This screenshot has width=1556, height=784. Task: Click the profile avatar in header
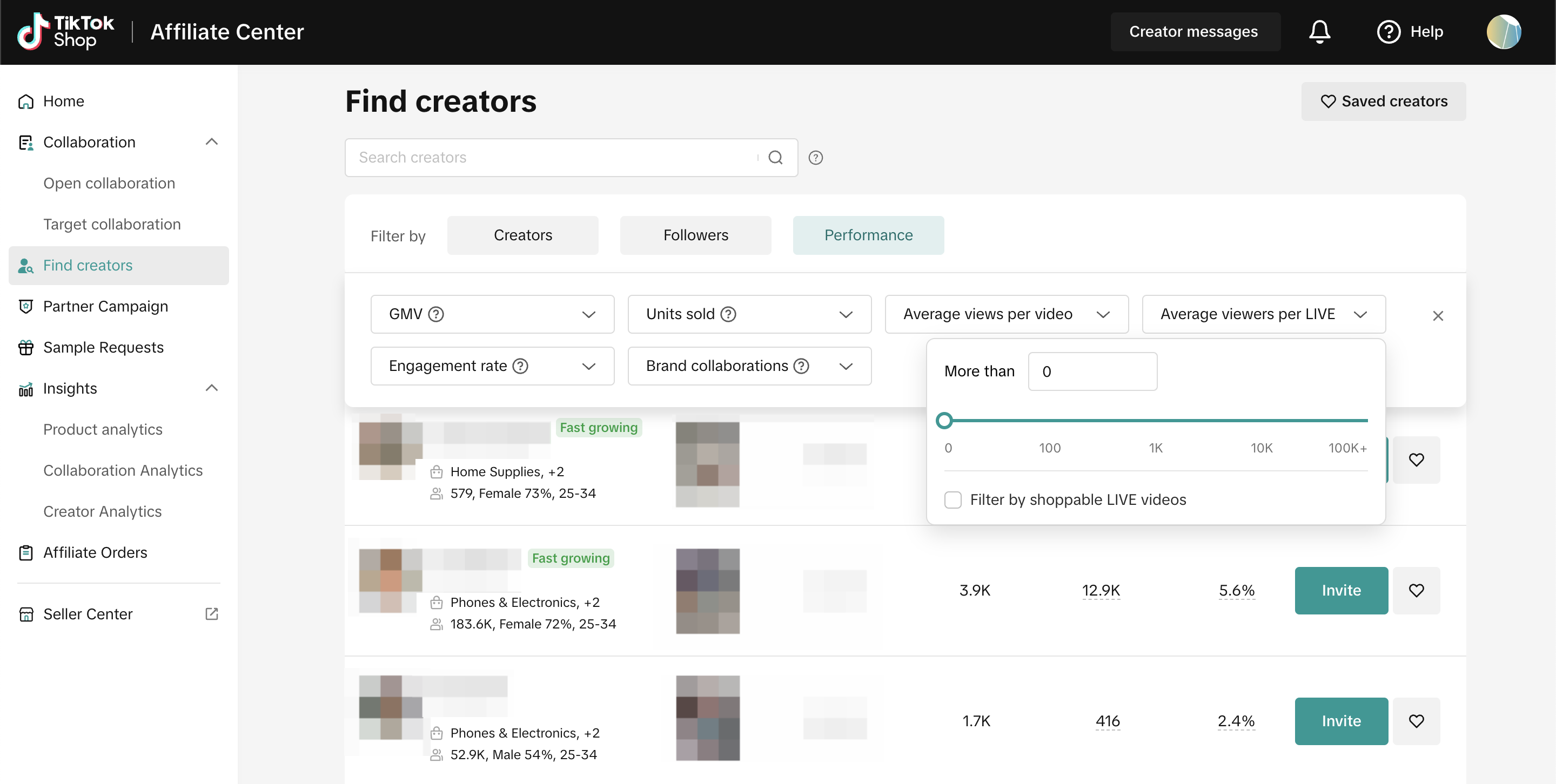click(1503, 31)
